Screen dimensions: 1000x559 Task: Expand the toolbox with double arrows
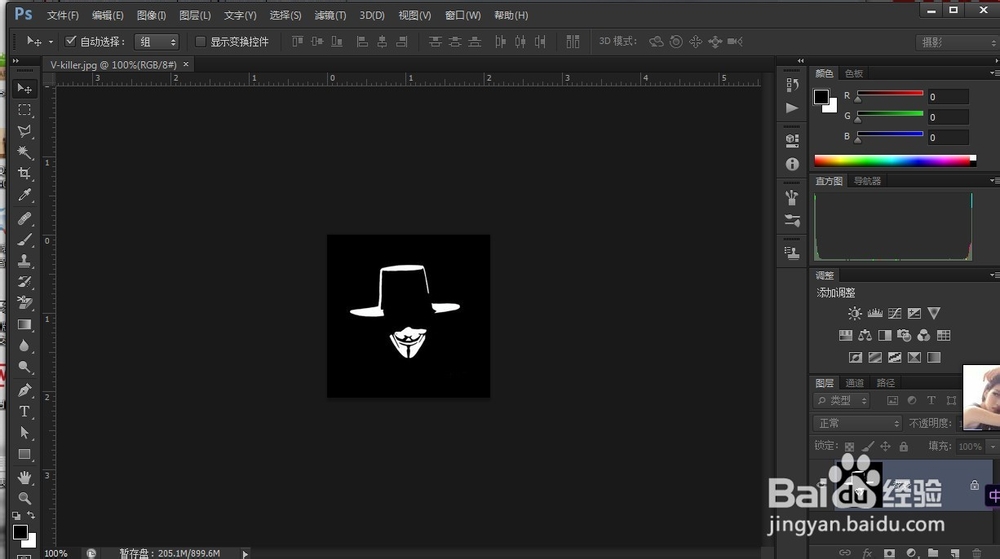pyautogui.click(x=15, y=61)
